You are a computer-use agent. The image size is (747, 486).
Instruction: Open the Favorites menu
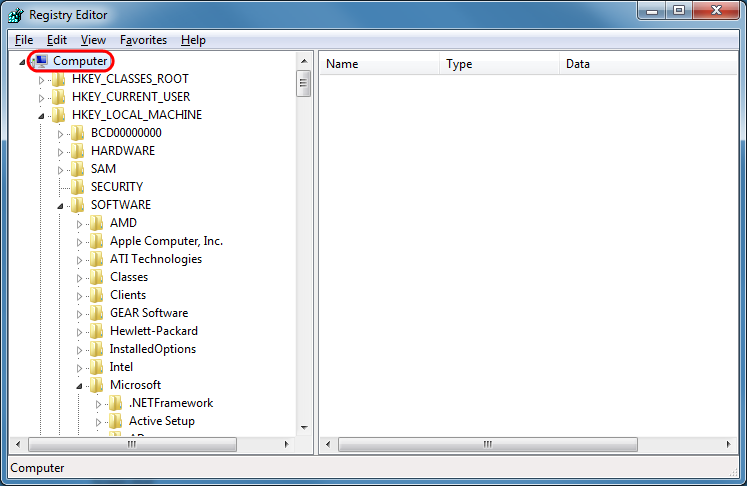click(143, 40)
